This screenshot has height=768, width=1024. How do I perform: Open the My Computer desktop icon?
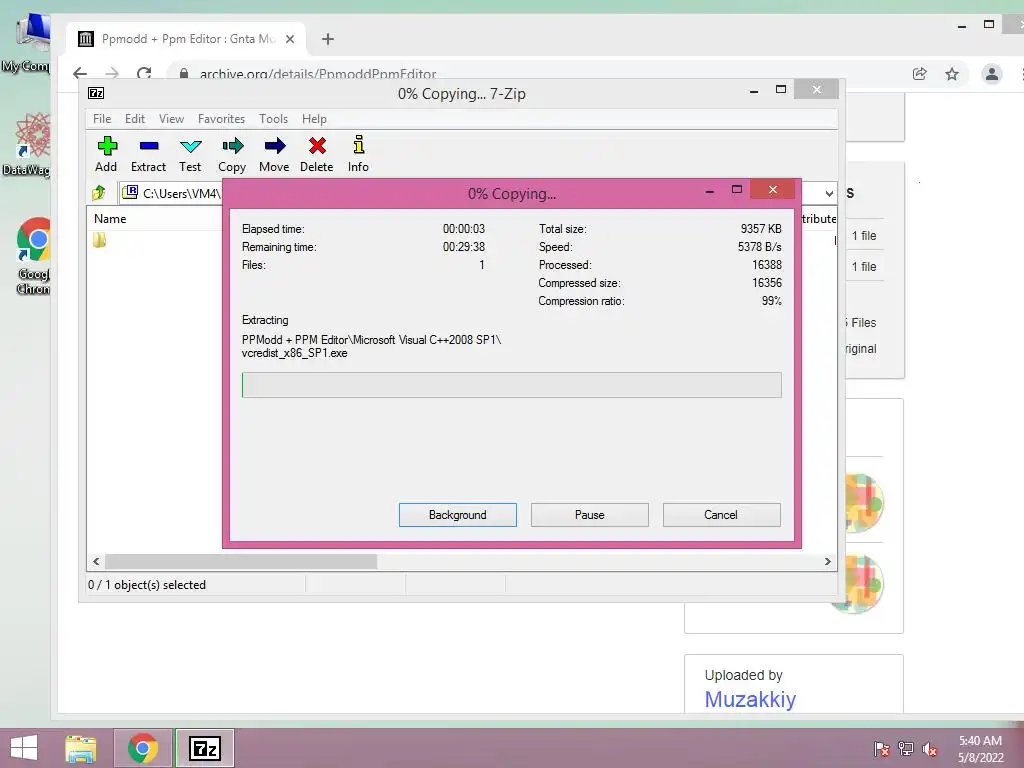point(26,42)
